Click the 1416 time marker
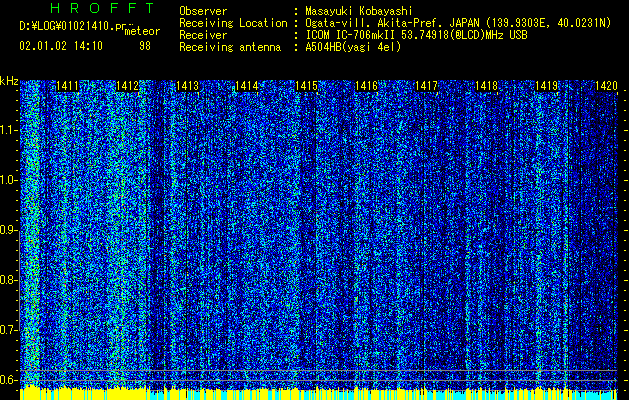The image size is (629, 400). [x=366, y=86]
